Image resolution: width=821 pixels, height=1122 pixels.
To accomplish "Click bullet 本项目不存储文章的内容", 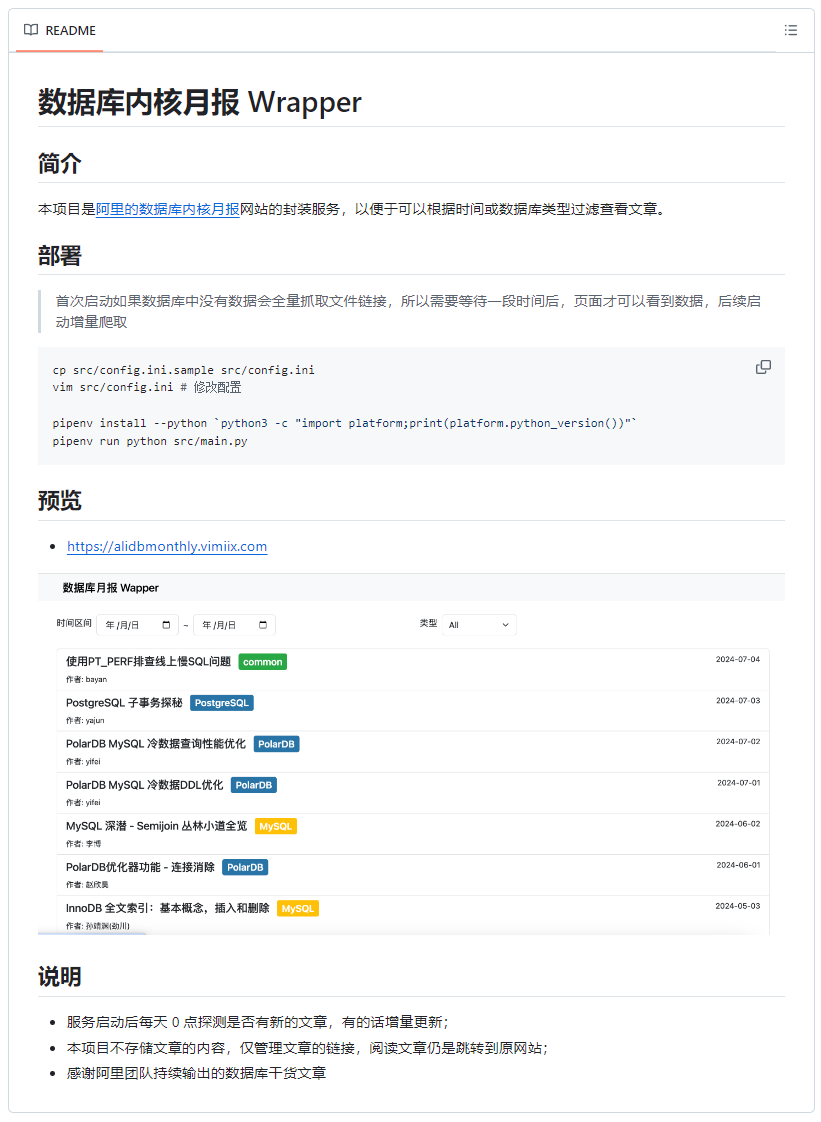I will point(307,1048).
